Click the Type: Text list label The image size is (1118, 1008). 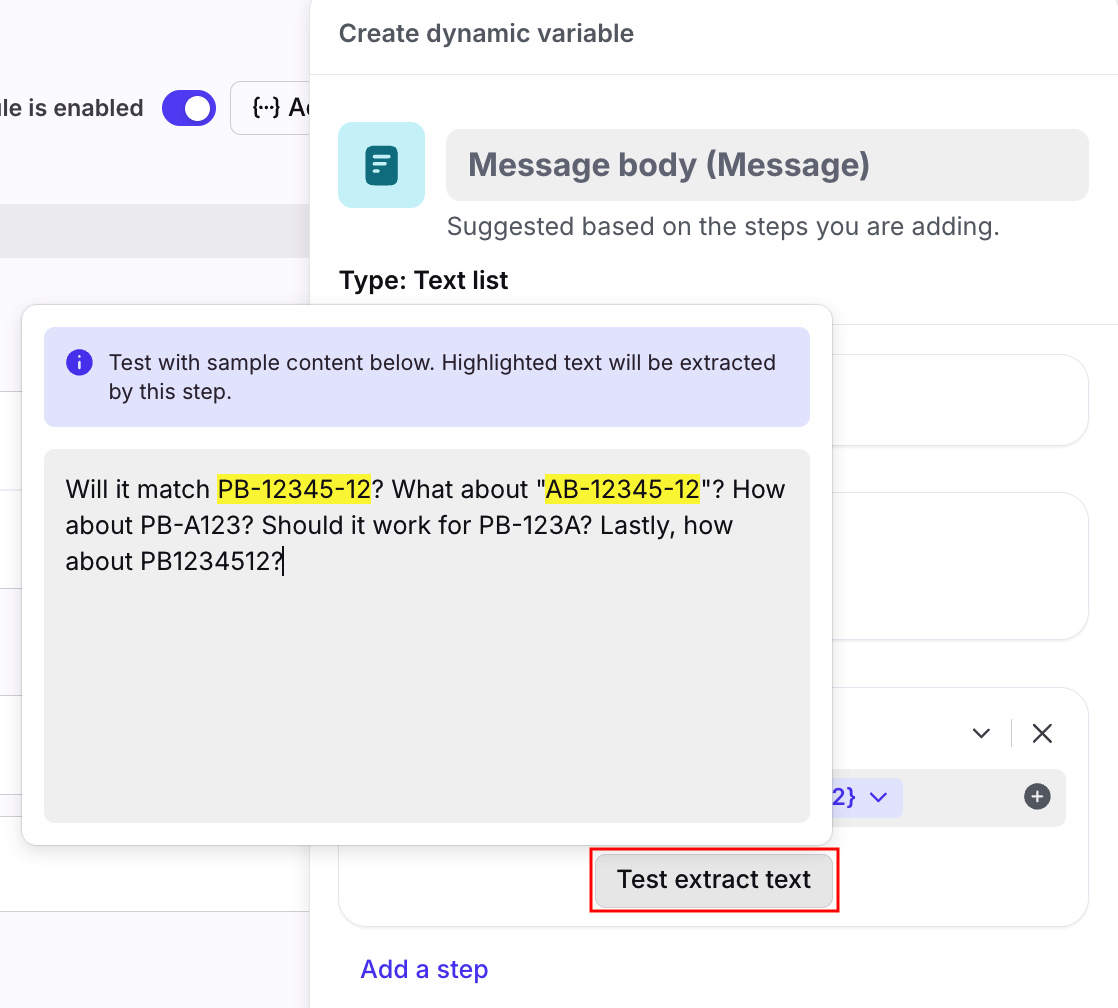(423, 280)
